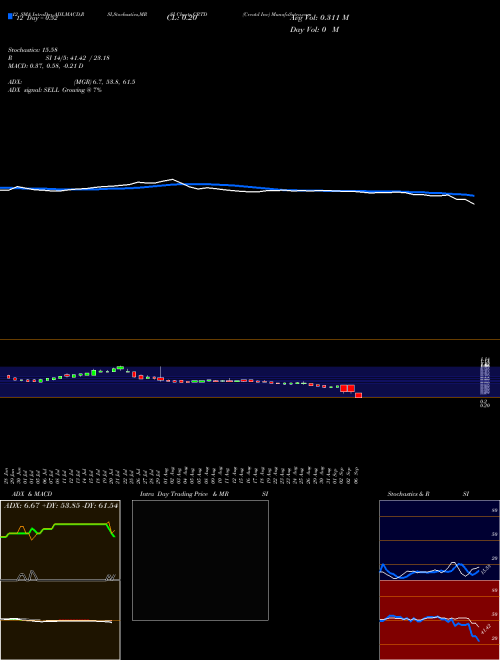This screenshot has width=500, height=660.
Task: Click the last red candlestick dated 06 Sep
Action: click(358, 395)
